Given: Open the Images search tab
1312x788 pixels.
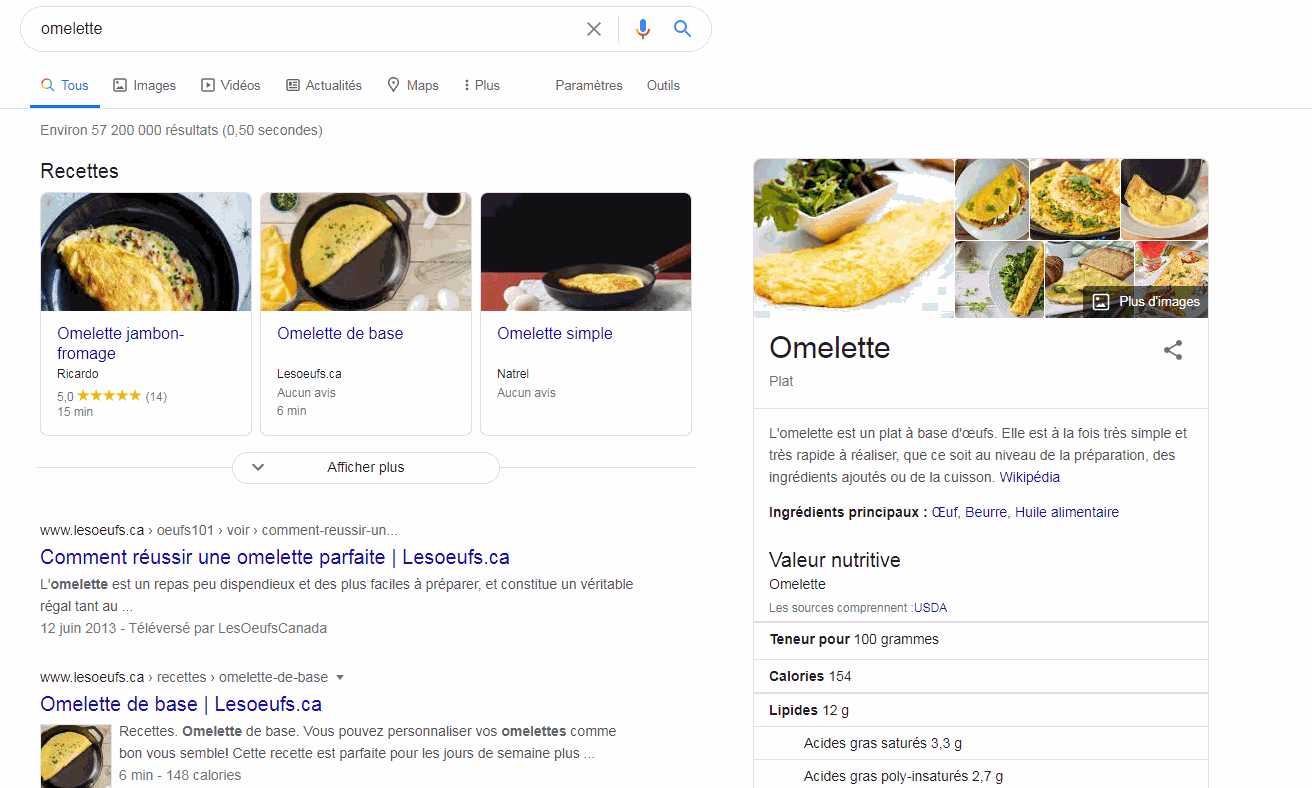Looking at the screenshot, I should [x=144, y=86].
